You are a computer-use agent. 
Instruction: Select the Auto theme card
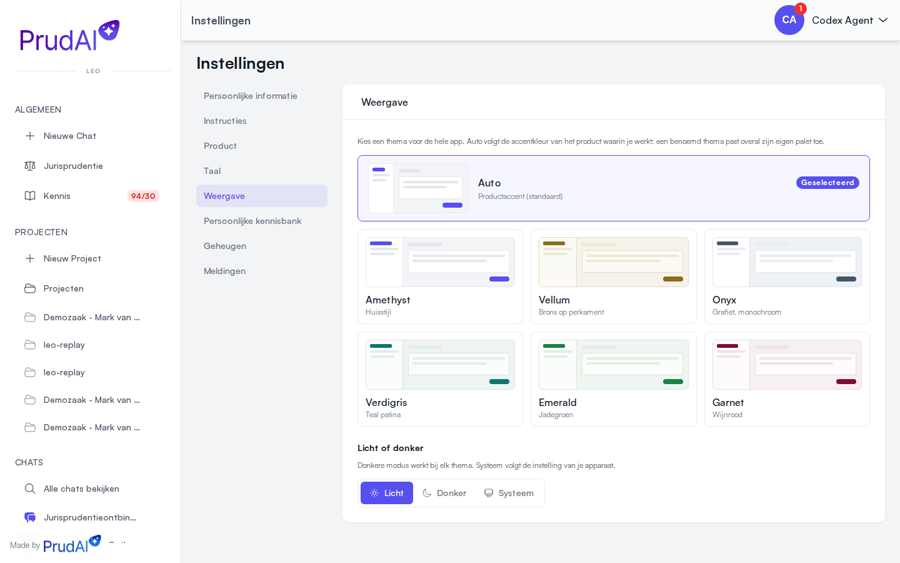tap(614, 188)
